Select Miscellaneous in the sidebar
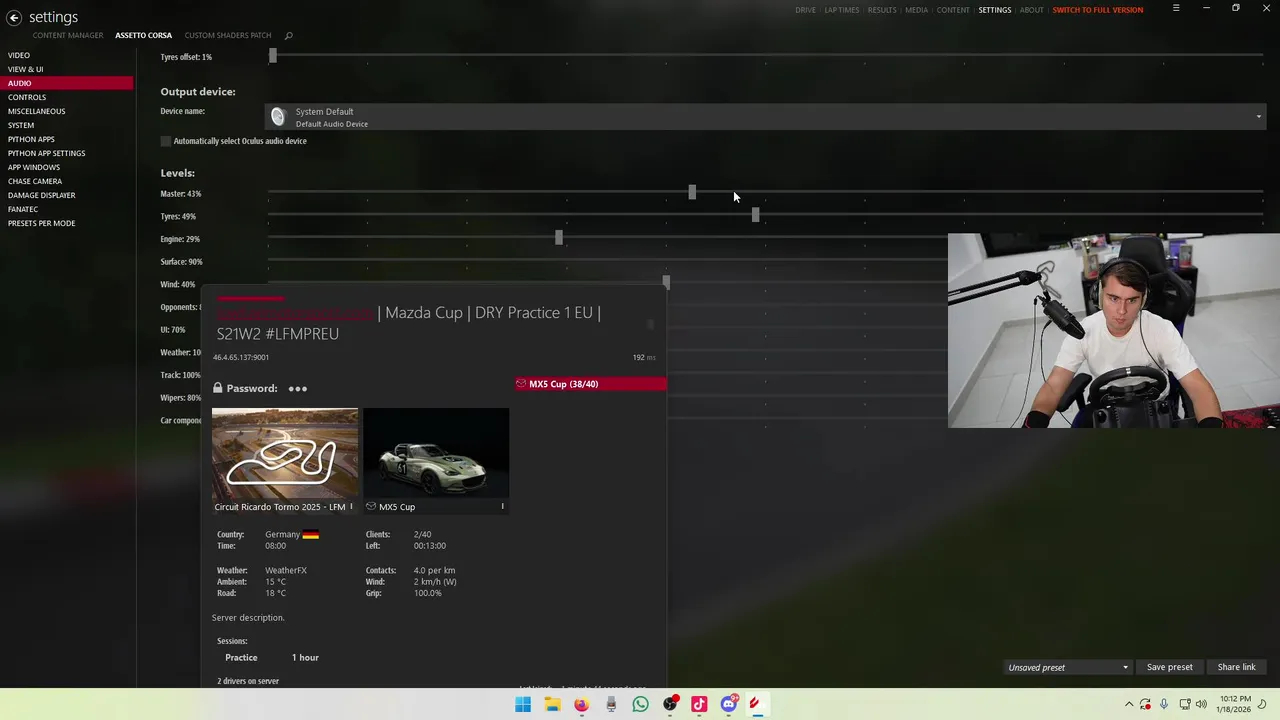This screenshot has height=720, width=1280. (36, 111)
